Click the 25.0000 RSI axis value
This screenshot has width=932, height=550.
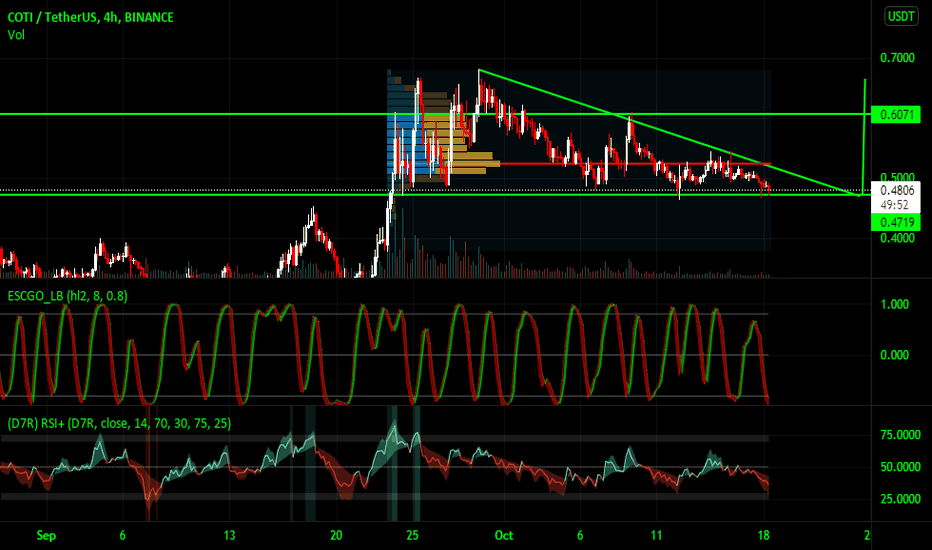coord(900,498)
